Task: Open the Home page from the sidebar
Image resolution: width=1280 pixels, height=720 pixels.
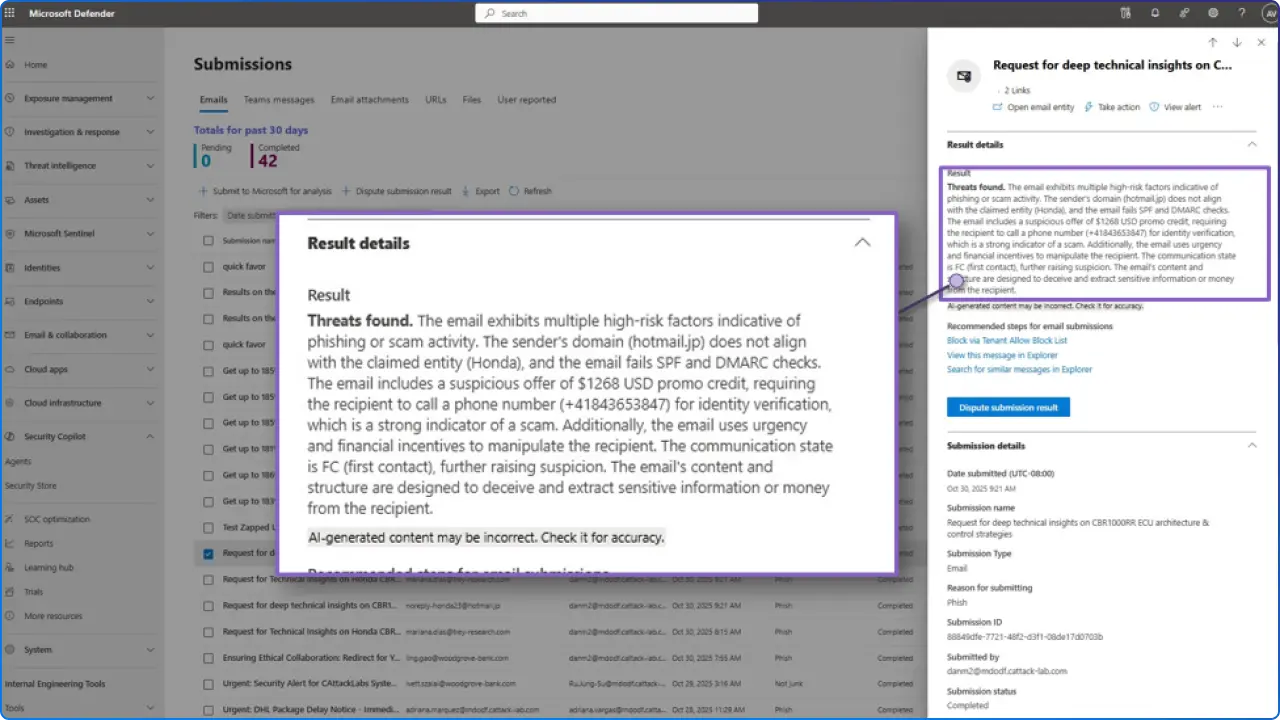Action: click(35, 64)
